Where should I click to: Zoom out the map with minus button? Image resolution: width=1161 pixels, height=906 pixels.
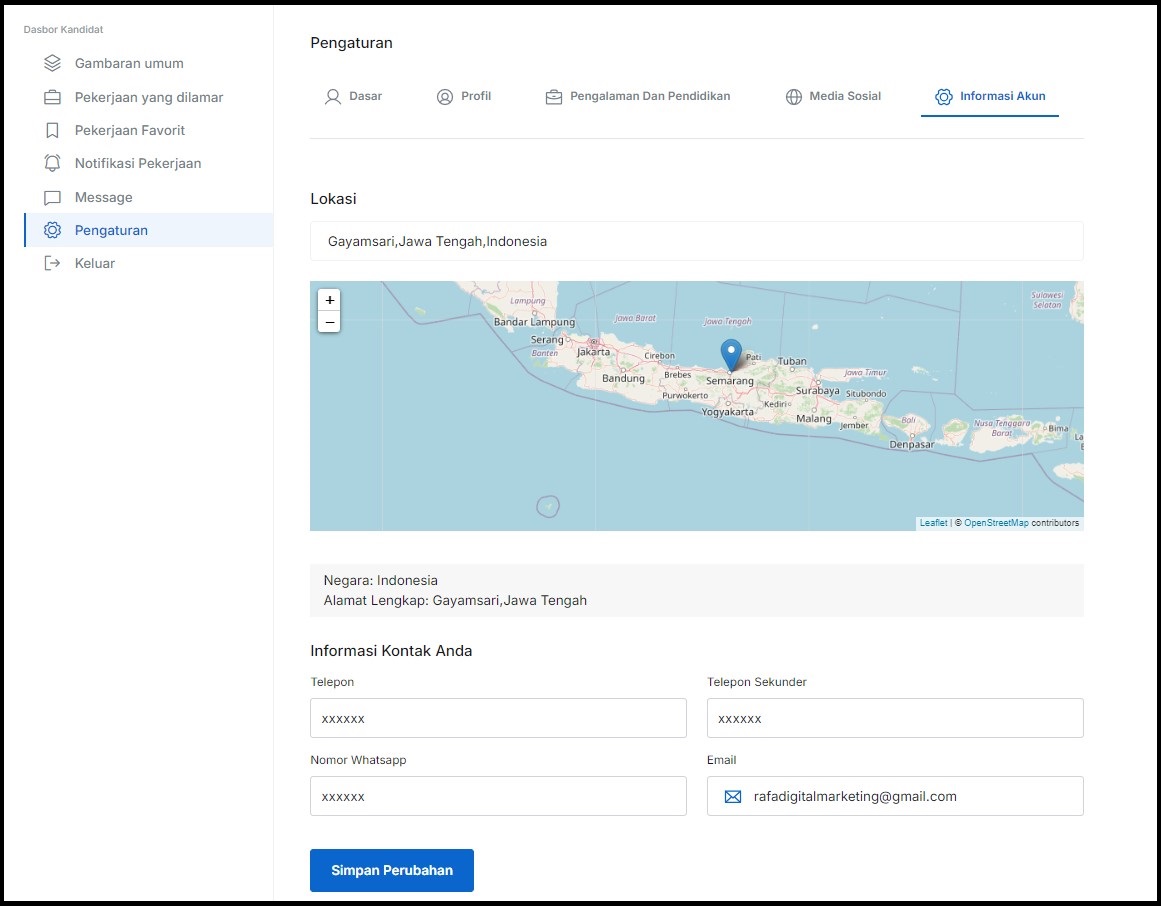tap(329, 322)
